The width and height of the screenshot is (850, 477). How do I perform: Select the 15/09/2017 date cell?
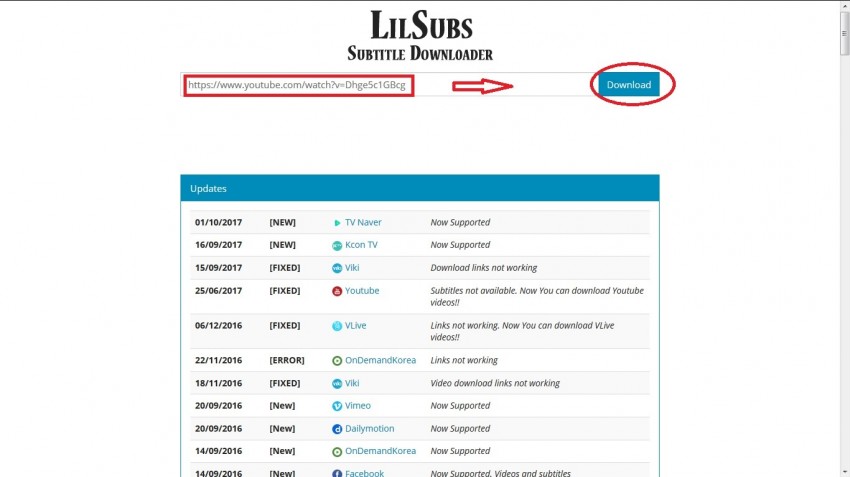(x=218, y=268)
